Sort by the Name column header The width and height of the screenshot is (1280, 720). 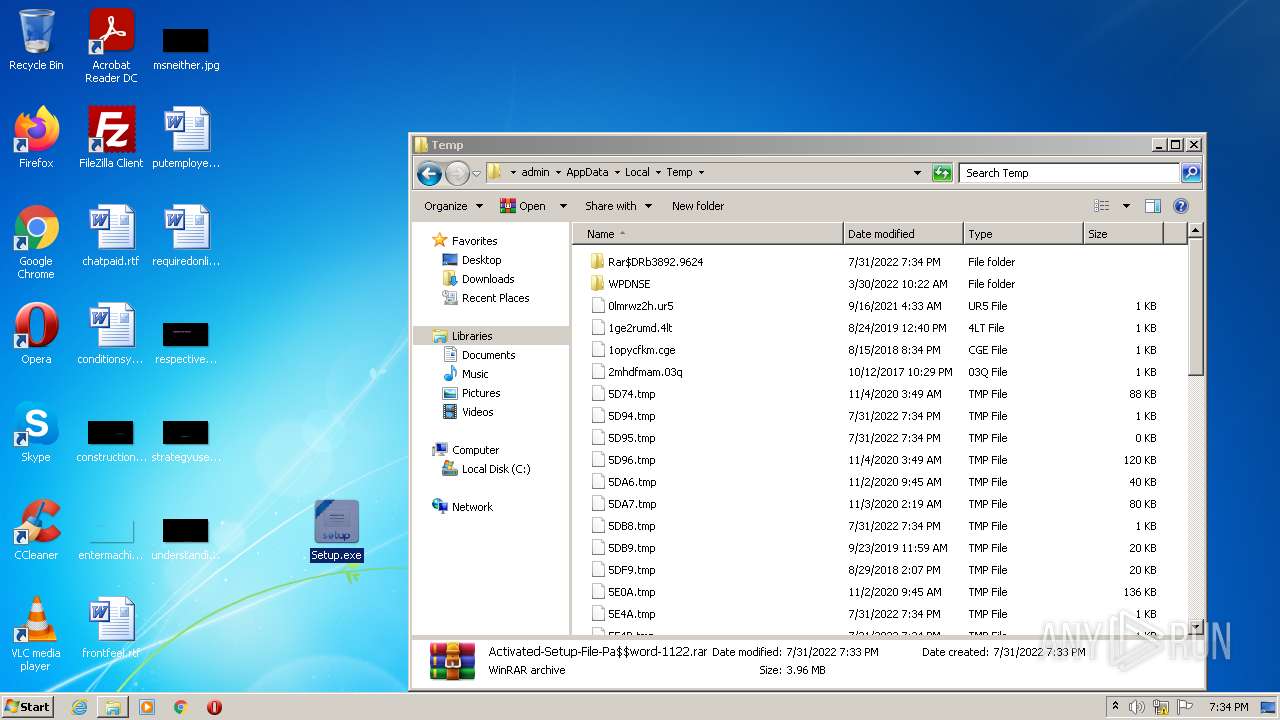(707, 234)
